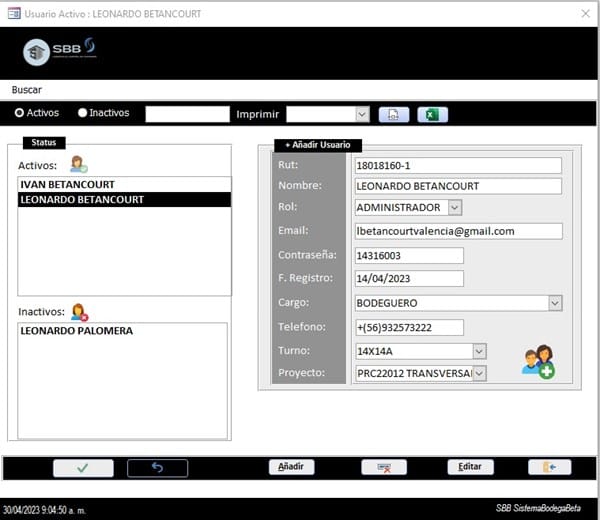Click the Imprimir label
Screen dimensions: 600x520
point(258,114)
